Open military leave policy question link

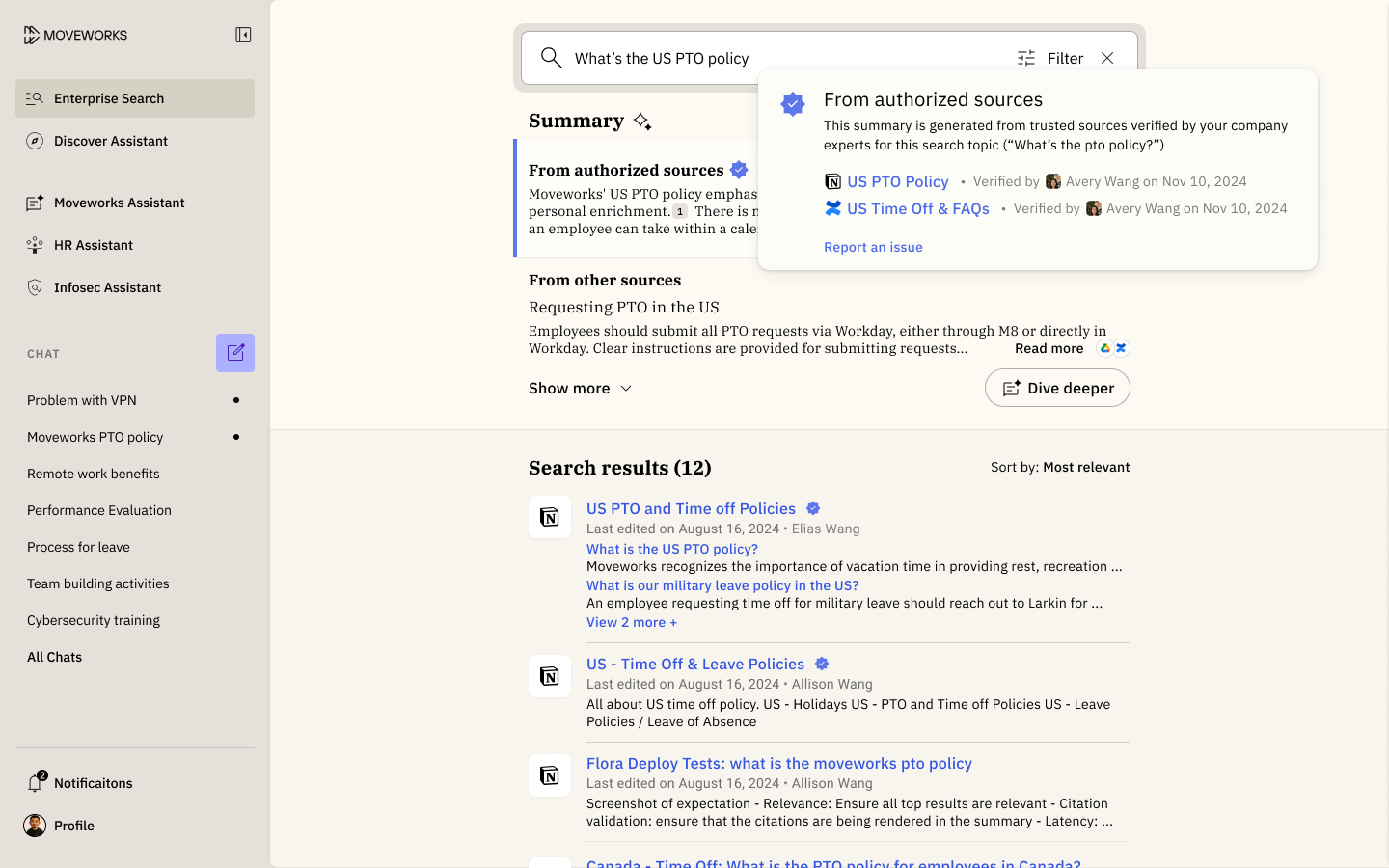click(x=722, y=585)
